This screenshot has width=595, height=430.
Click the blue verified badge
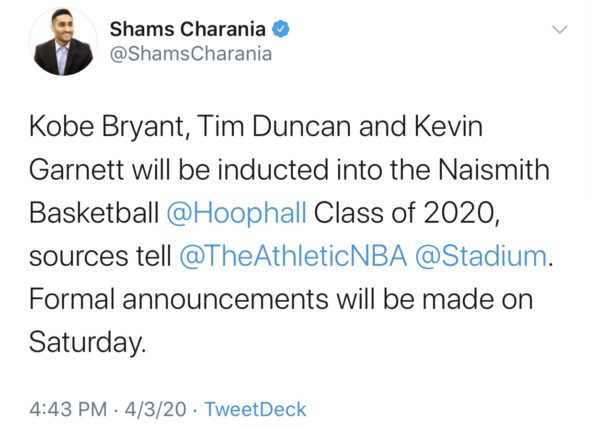point(281,29)
